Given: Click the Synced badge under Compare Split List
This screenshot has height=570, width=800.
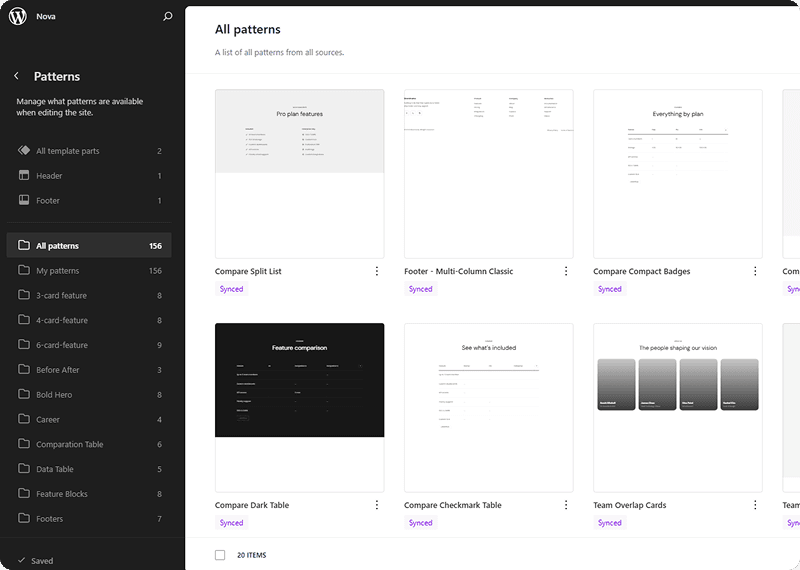Looking at the screenshot, I should point(231,289).
